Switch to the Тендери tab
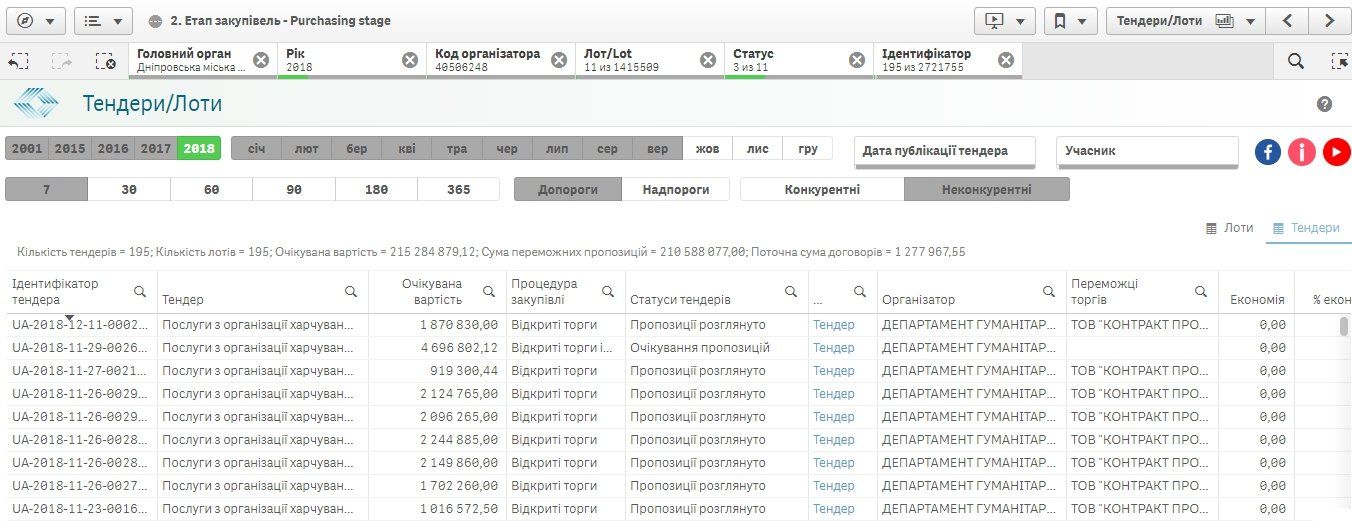This screenshot has height=521, width=1352. click(x=1305, y=228)
